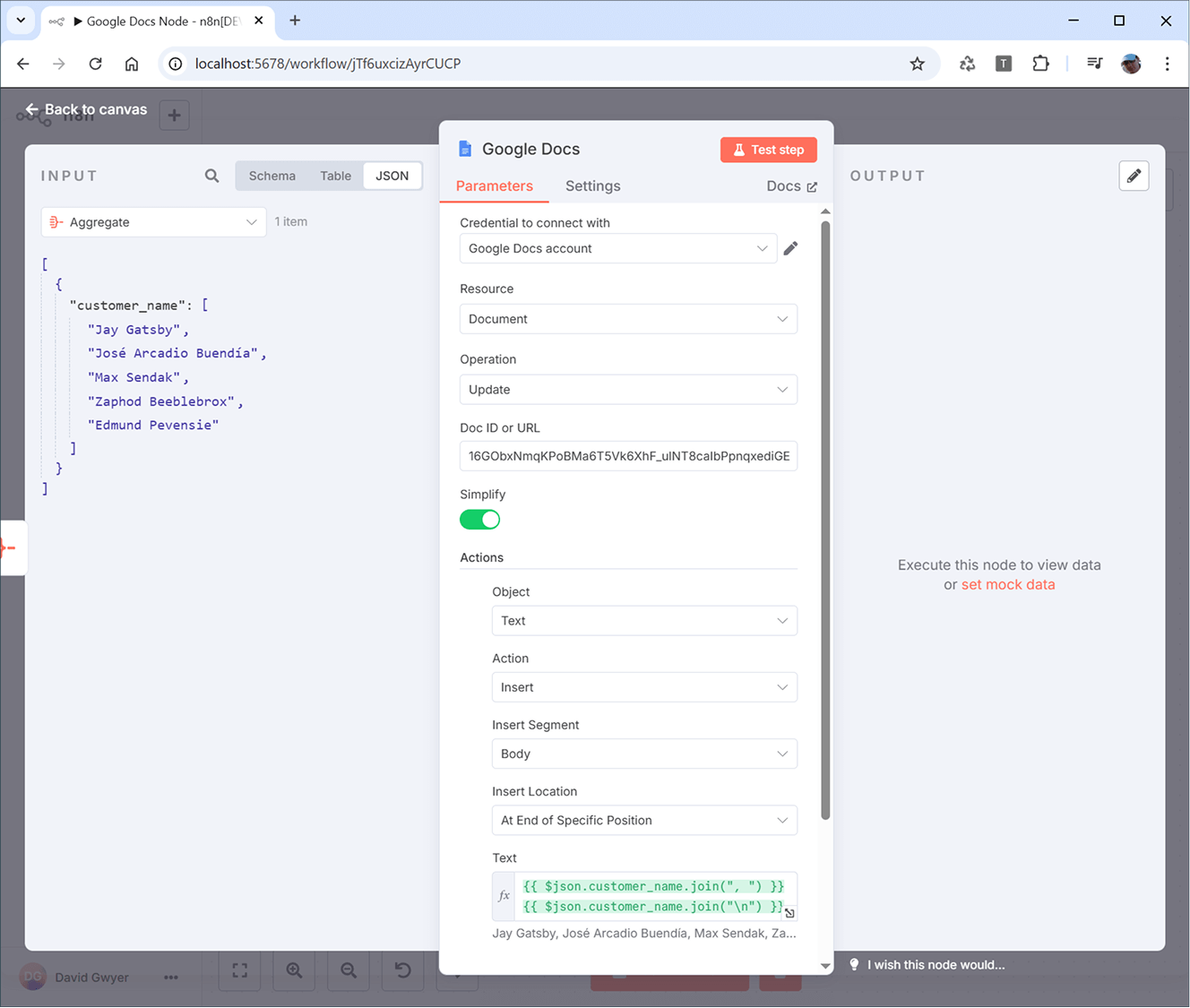Viewport: 1190px width, 1008px height.
Task: Bookmark this page with the star icon
Action: tap(917, 64)
